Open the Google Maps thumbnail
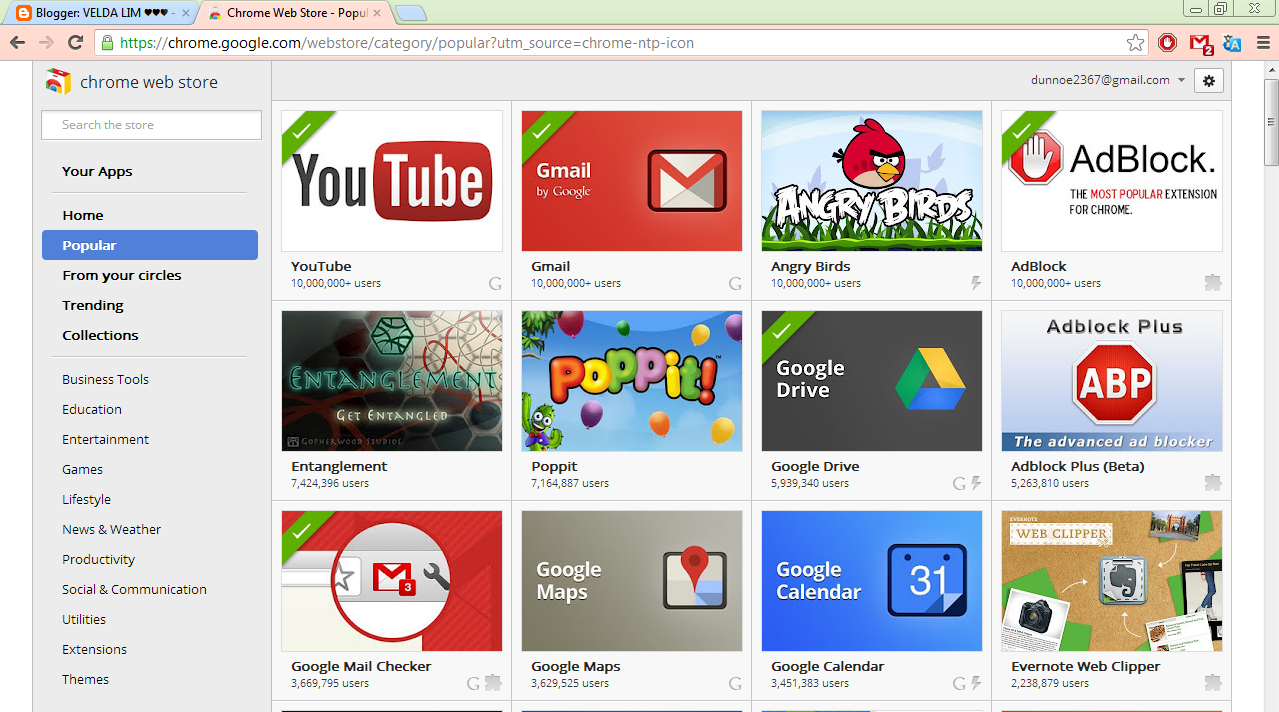1279x712 pixels. (632, 581)
